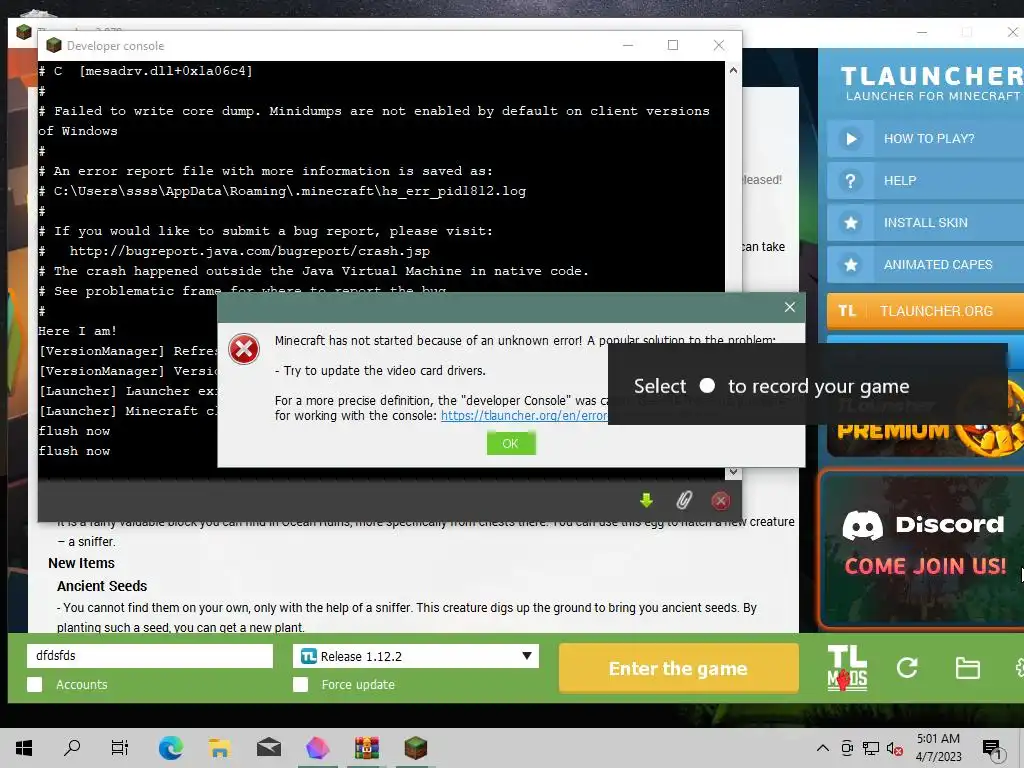
Task: Click the star icon beside INSTALL SKIN
Action: click(851, 223)
